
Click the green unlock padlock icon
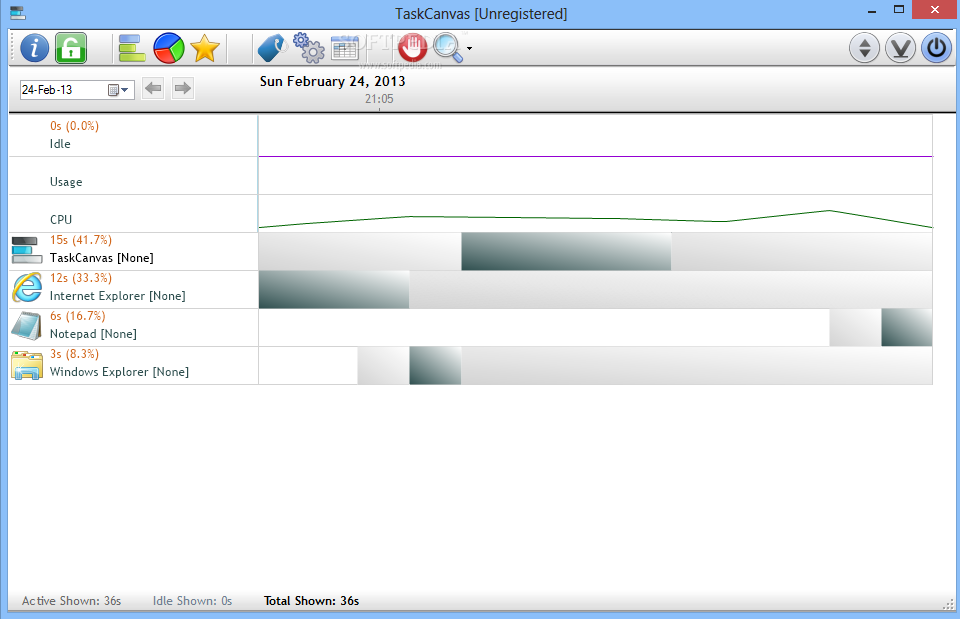[x=71, y=48]
